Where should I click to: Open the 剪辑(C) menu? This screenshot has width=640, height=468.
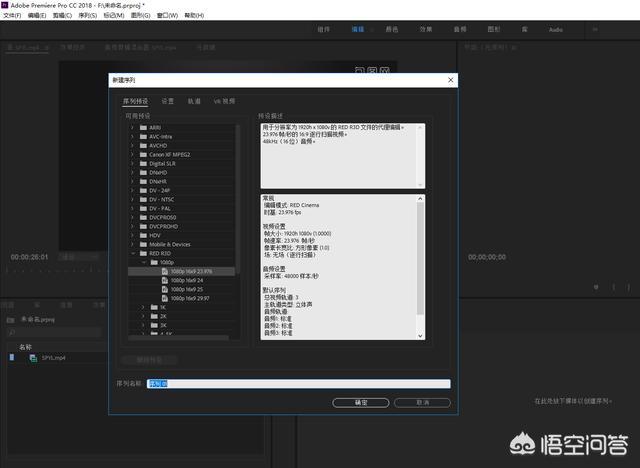click(62, 16)
